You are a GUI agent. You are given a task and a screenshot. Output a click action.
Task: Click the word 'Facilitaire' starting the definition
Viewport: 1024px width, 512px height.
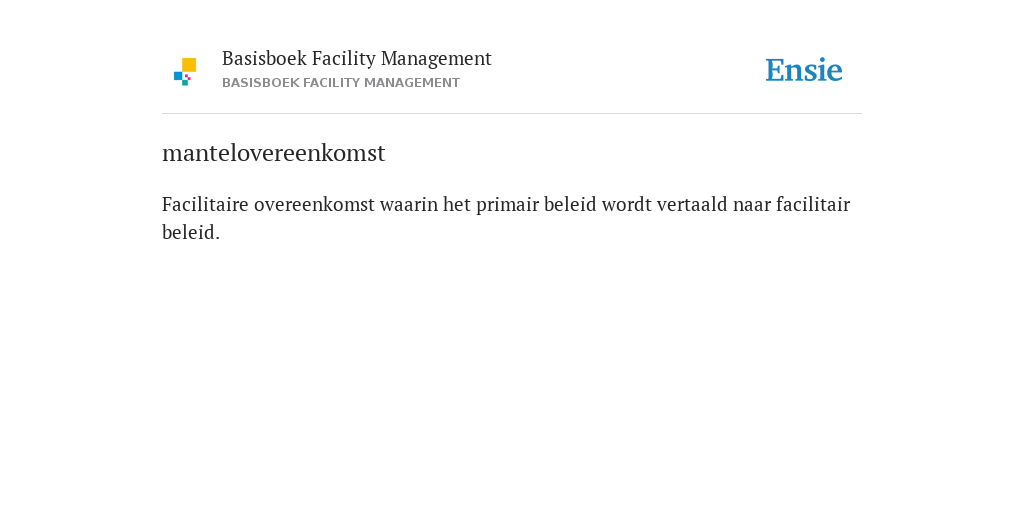[x=205, y=204]
